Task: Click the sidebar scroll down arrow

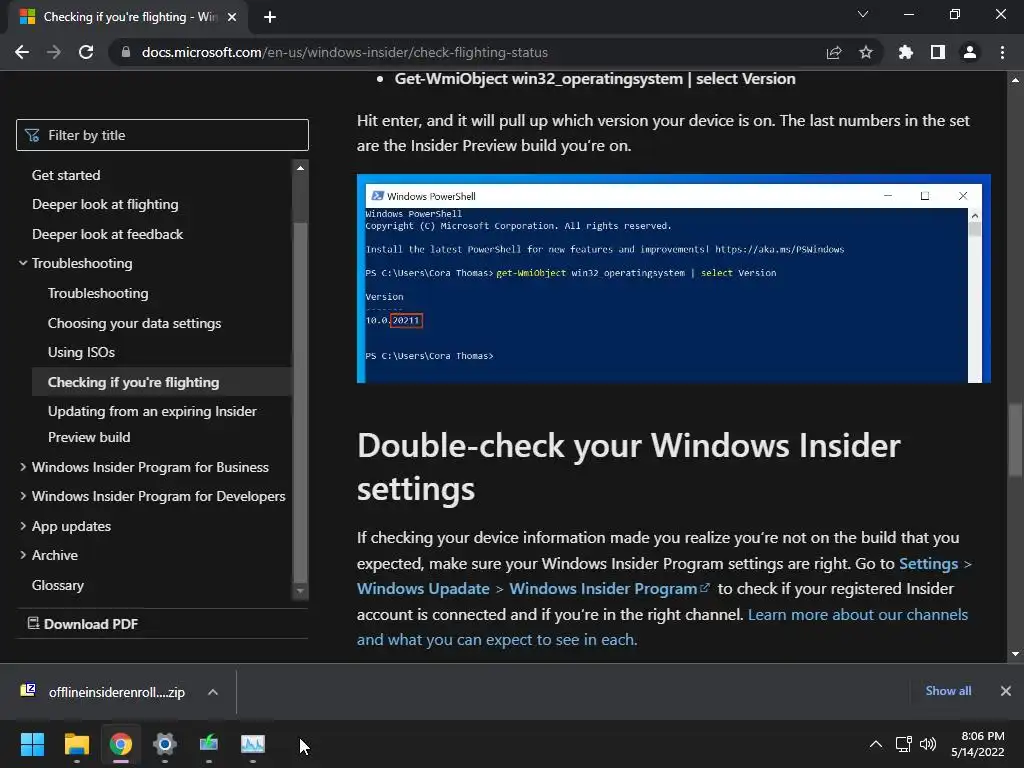Action: click(x=300, y=591)
